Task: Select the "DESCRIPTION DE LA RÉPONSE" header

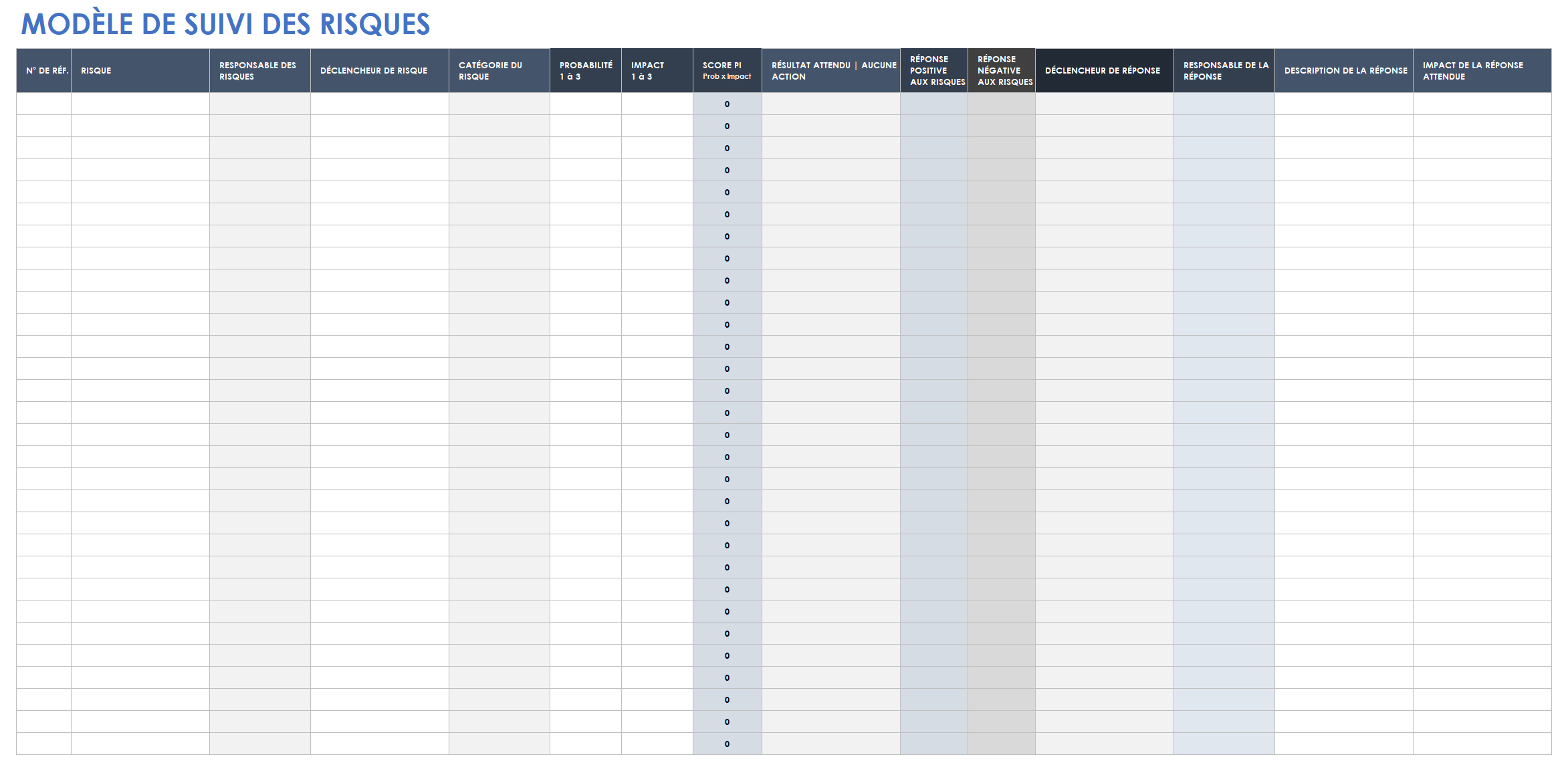Action: [x=1344, y=70]
